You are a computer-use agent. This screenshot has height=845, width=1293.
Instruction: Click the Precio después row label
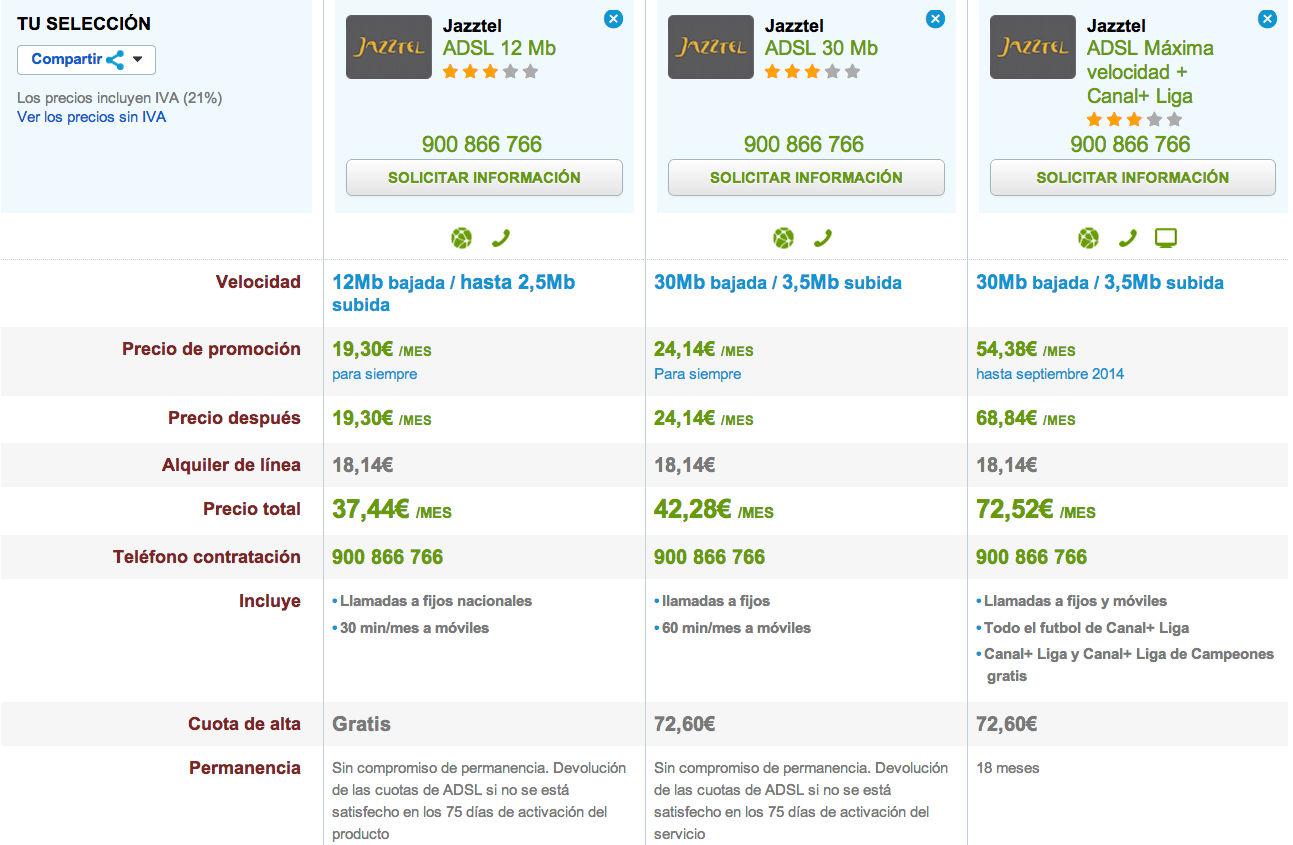234,418
